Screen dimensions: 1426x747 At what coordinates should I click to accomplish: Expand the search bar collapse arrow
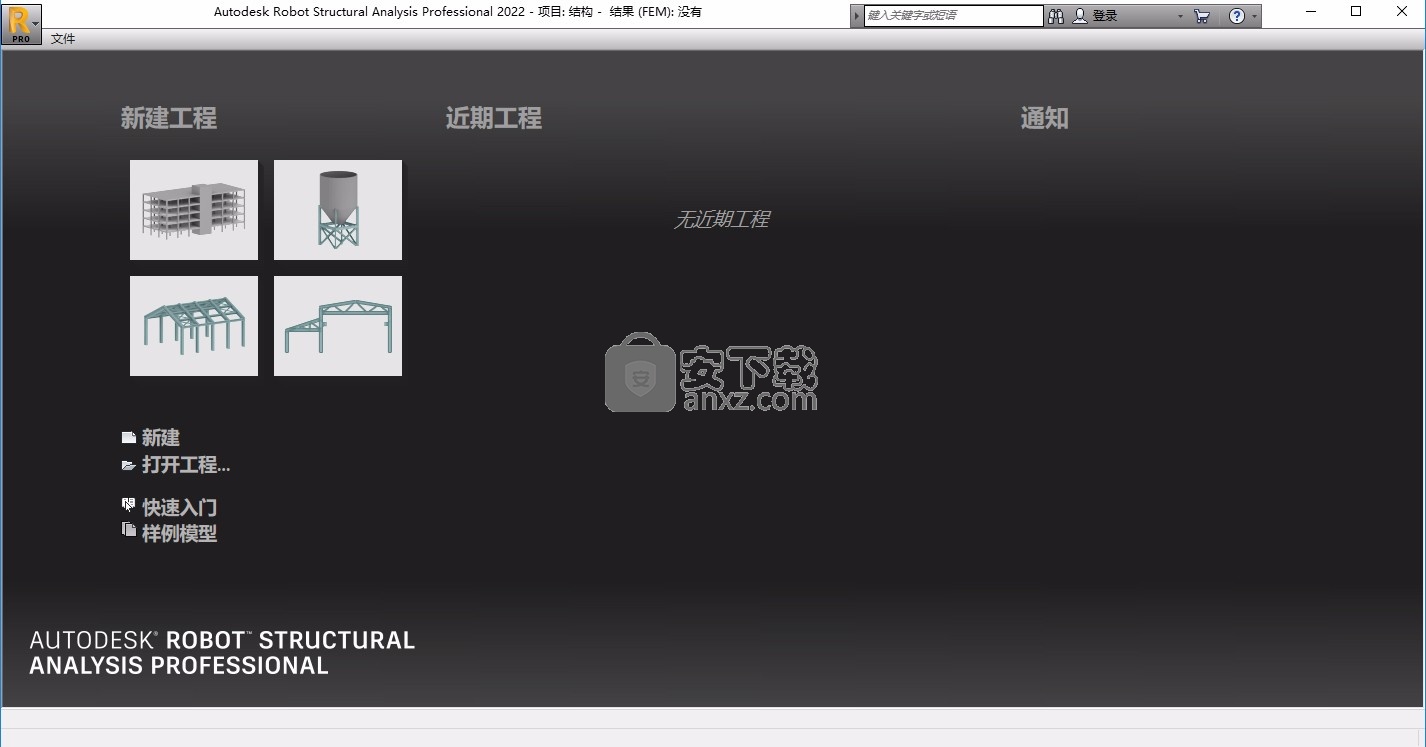coord(857,16)
